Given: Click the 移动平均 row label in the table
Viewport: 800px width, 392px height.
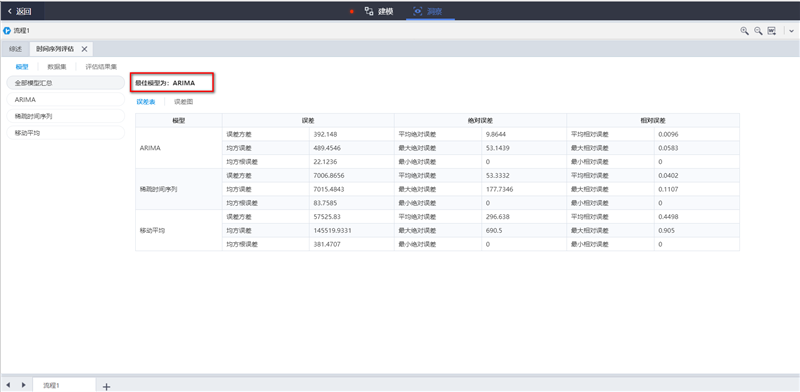Looking at the screenshot, I should pyautogui.click(x=152, y=230).
